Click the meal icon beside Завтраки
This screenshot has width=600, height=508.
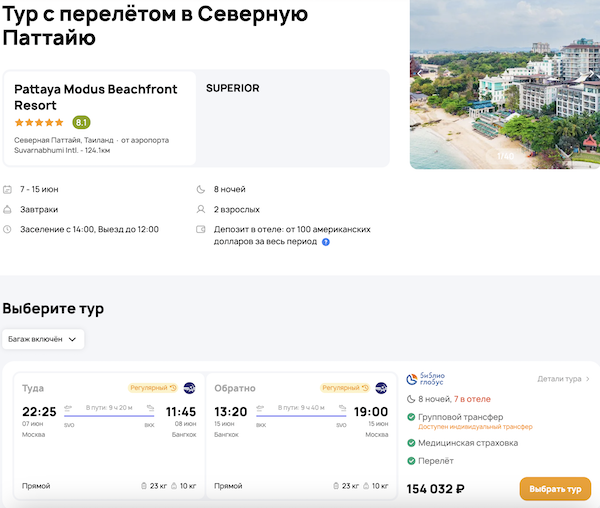pyautogui.click(x=8, y=209)
